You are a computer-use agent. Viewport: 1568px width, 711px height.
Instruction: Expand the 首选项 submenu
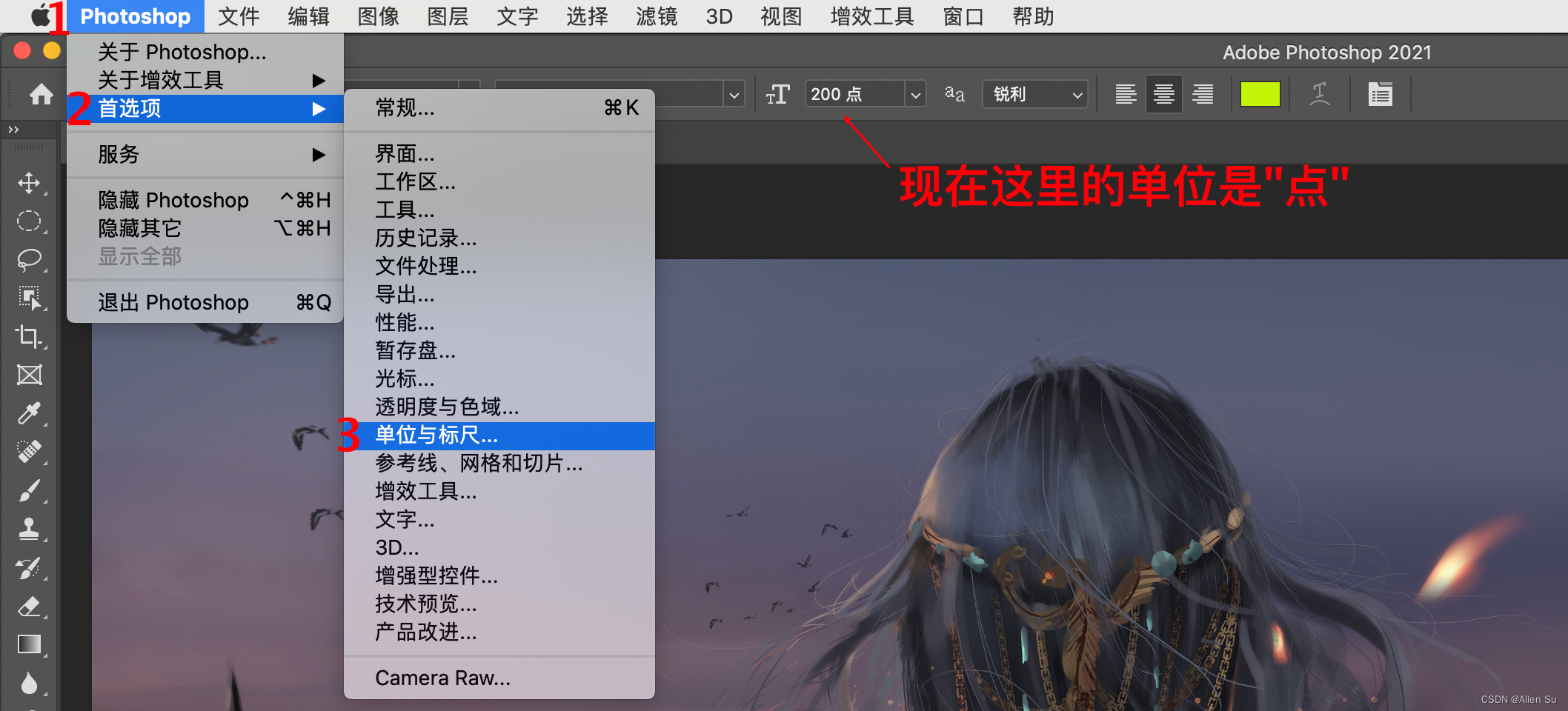[x=205, y=108]
